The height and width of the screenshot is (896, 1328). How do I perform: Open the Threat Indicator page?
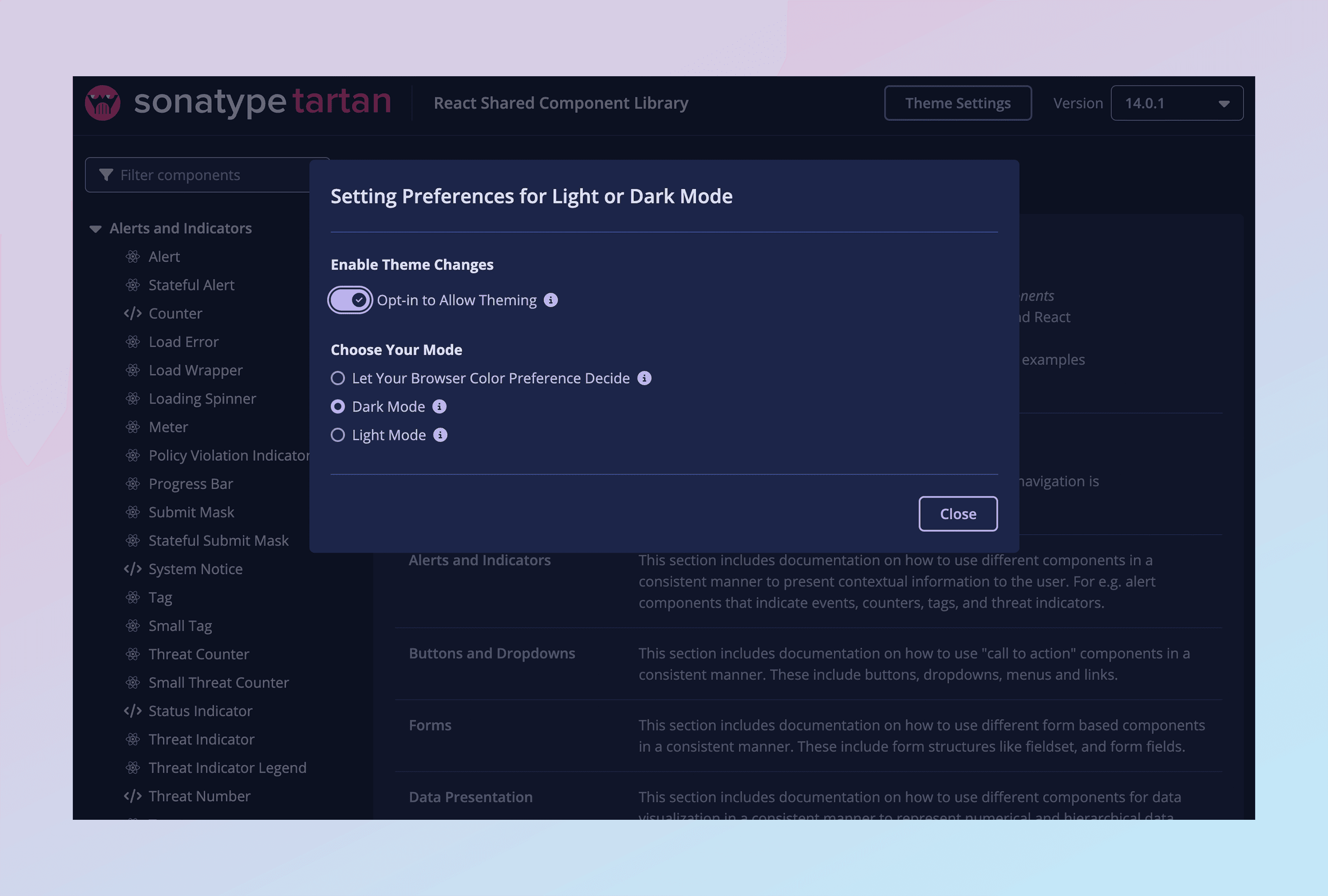pyautogui.click(x=201, y=740)
